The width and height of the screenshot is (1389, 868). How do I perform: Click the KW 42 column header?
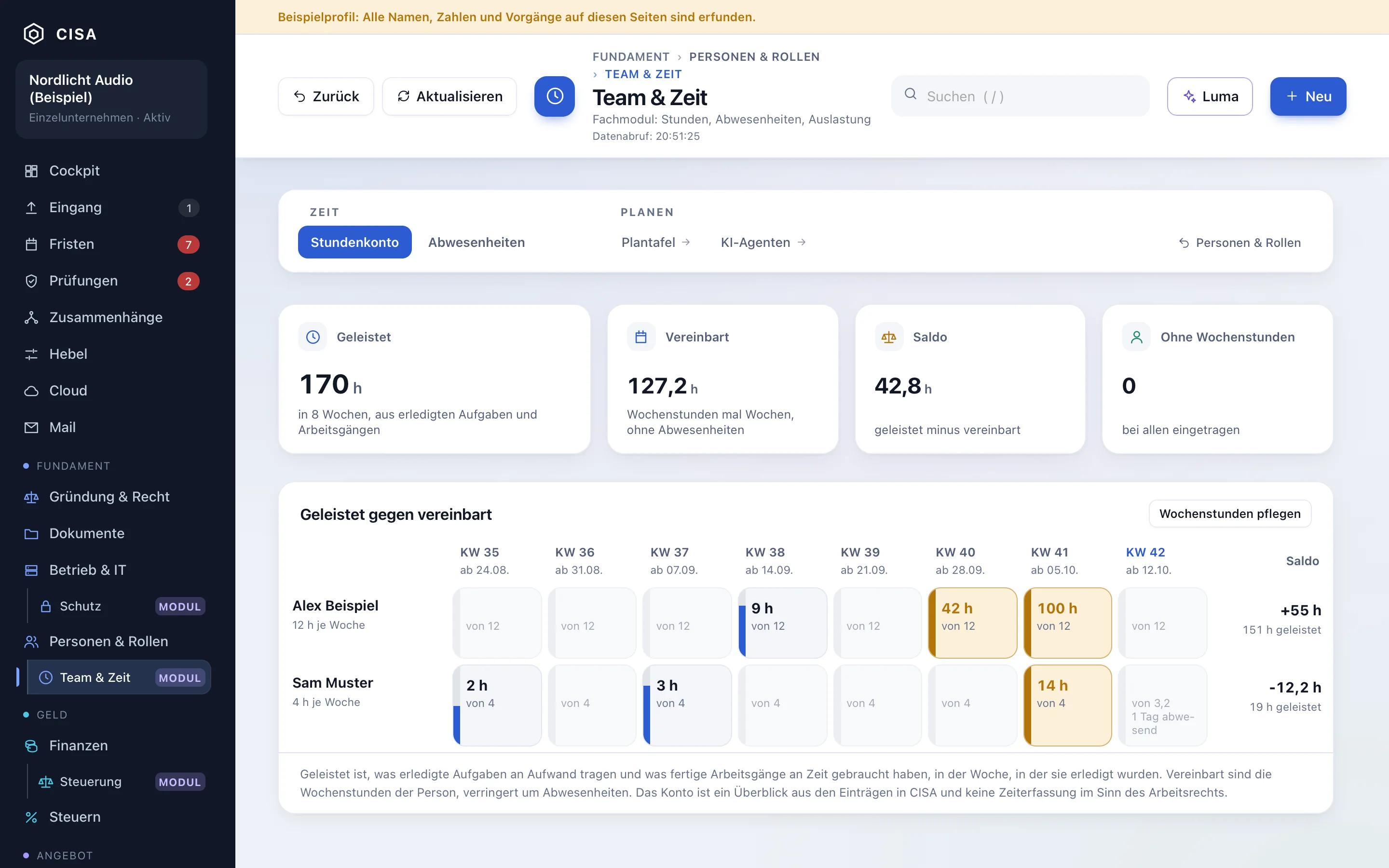pos(1148,561)
